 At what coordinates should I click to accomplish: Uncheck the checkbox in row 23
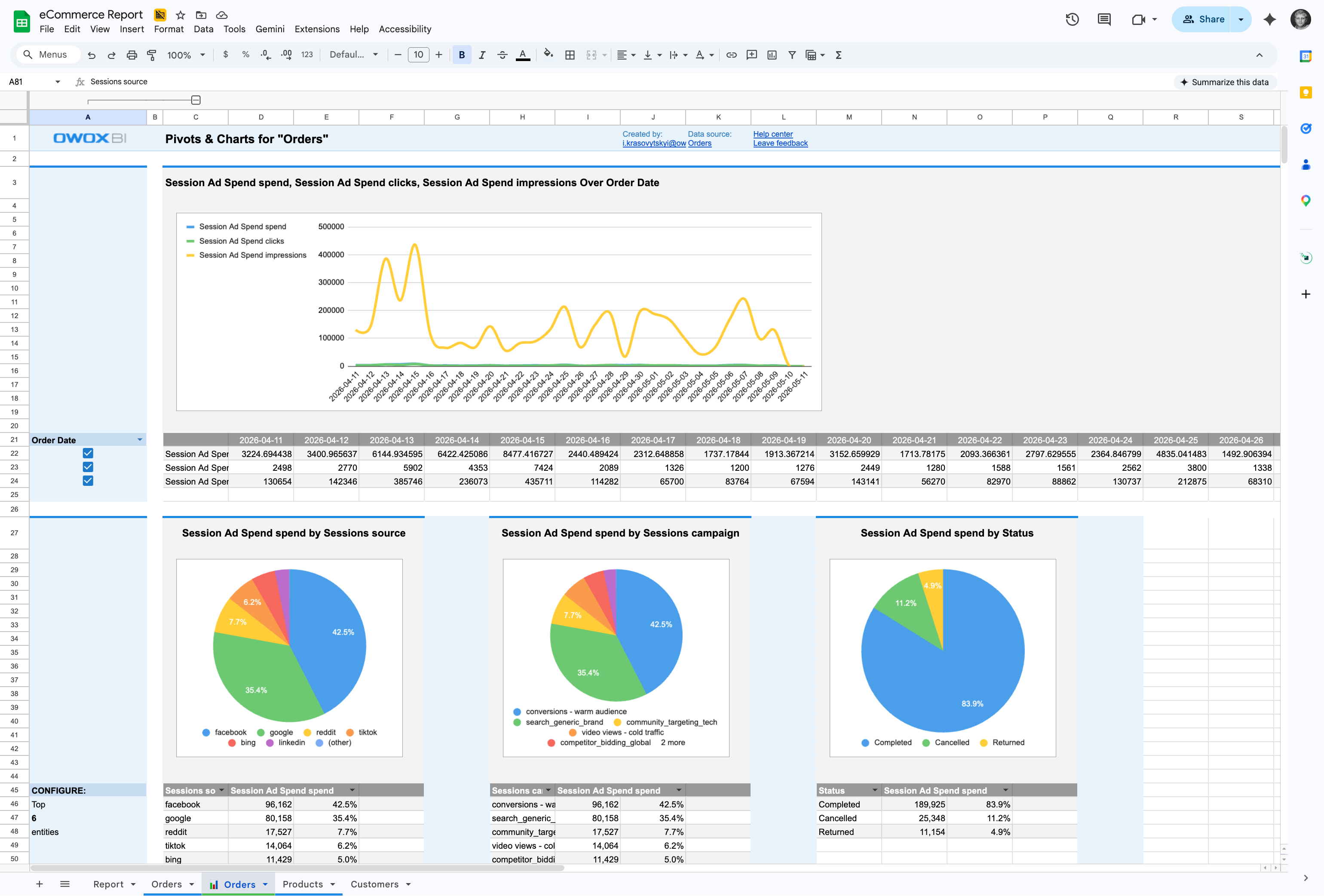click(x=88, y=467)
